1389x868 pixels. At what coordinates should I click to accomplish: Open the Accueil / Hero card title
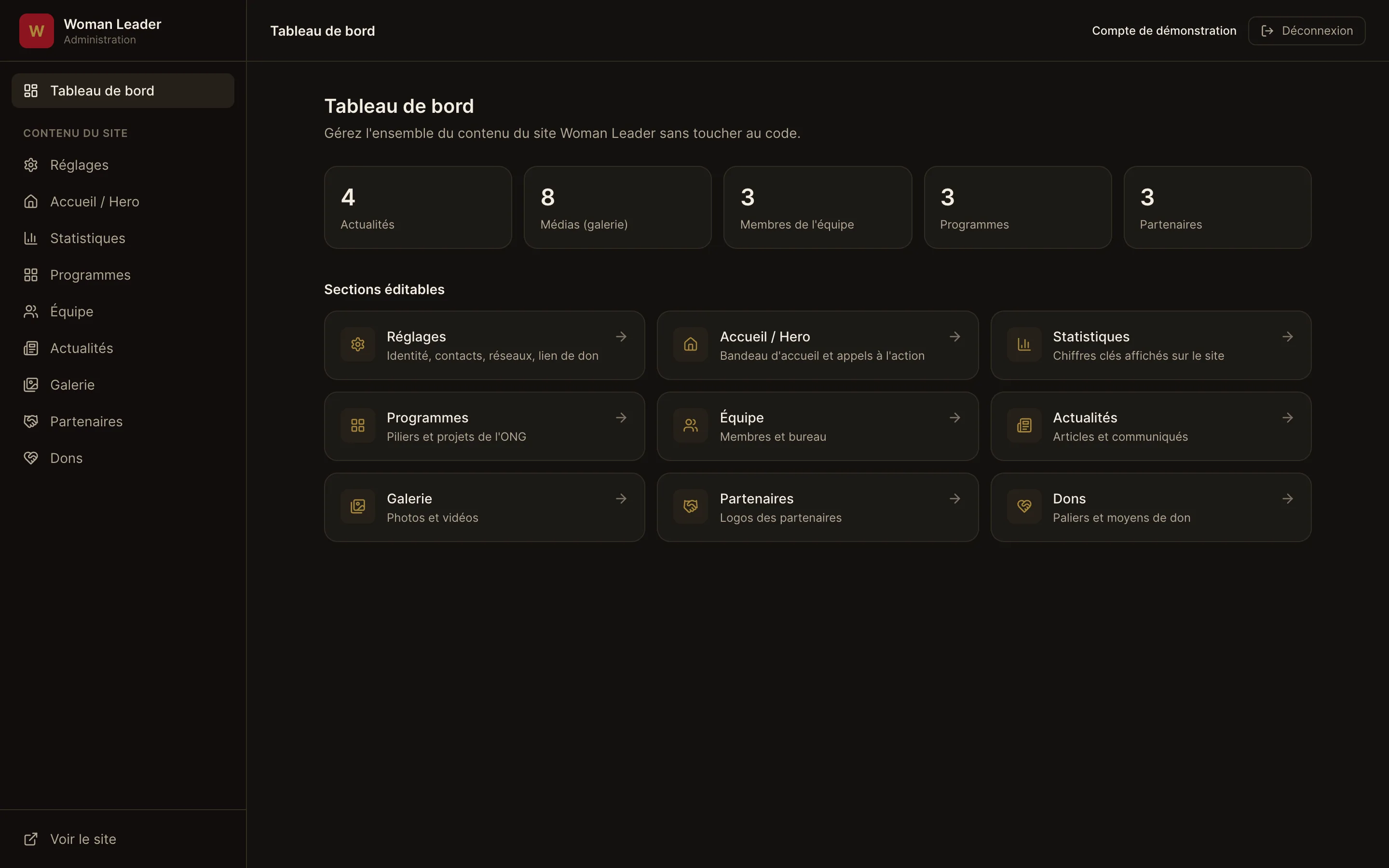click(x=764, y=337)
